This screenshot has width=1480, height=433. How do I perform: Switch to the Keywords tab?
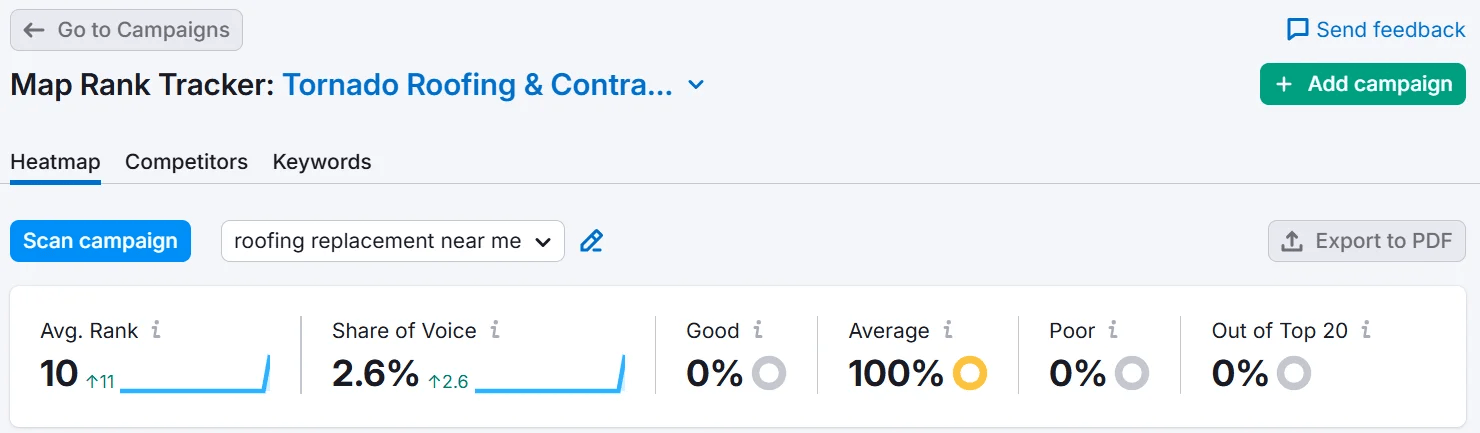tap(322, 162)
